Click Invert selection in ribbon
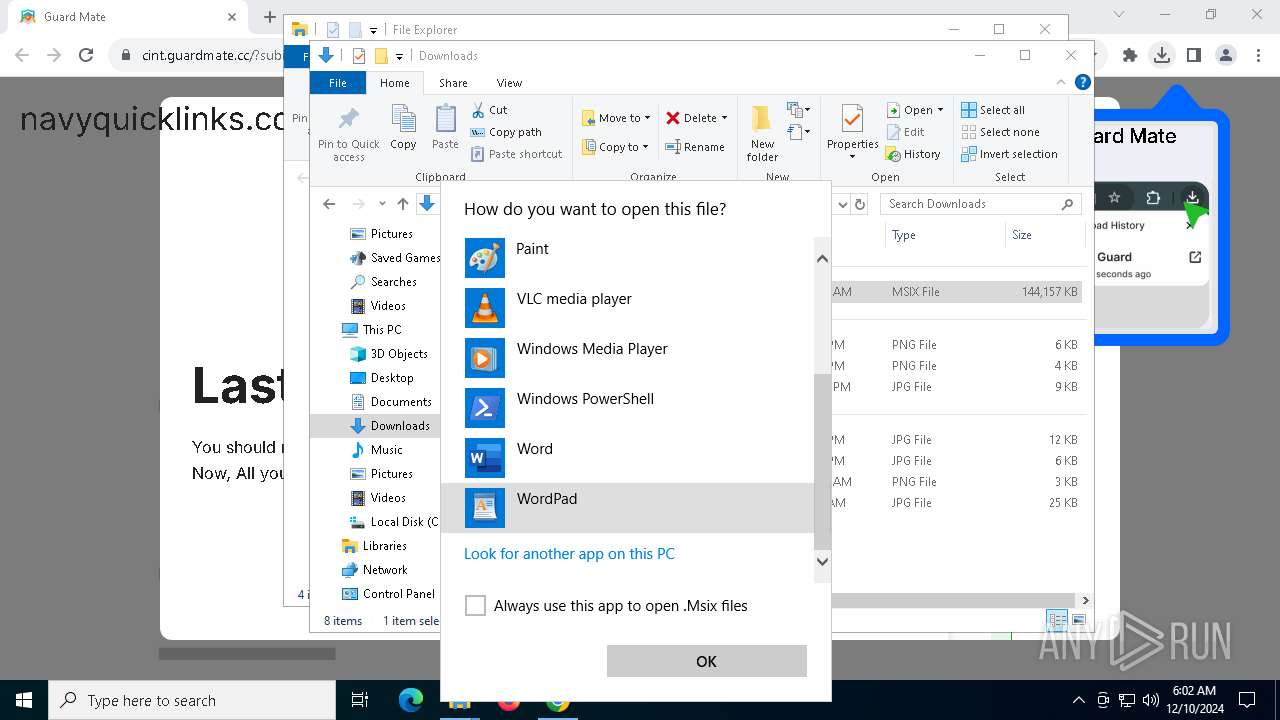 coord(1009,154)
